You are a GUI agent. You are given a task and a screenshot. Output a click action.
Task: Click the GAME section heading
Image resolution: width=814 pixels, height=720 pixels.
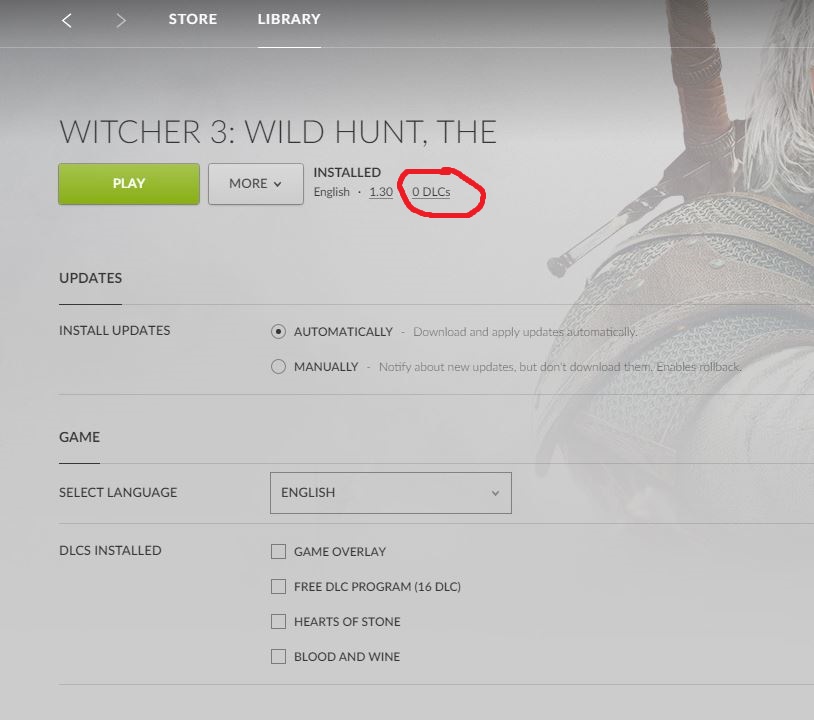(x=79, y=437)
